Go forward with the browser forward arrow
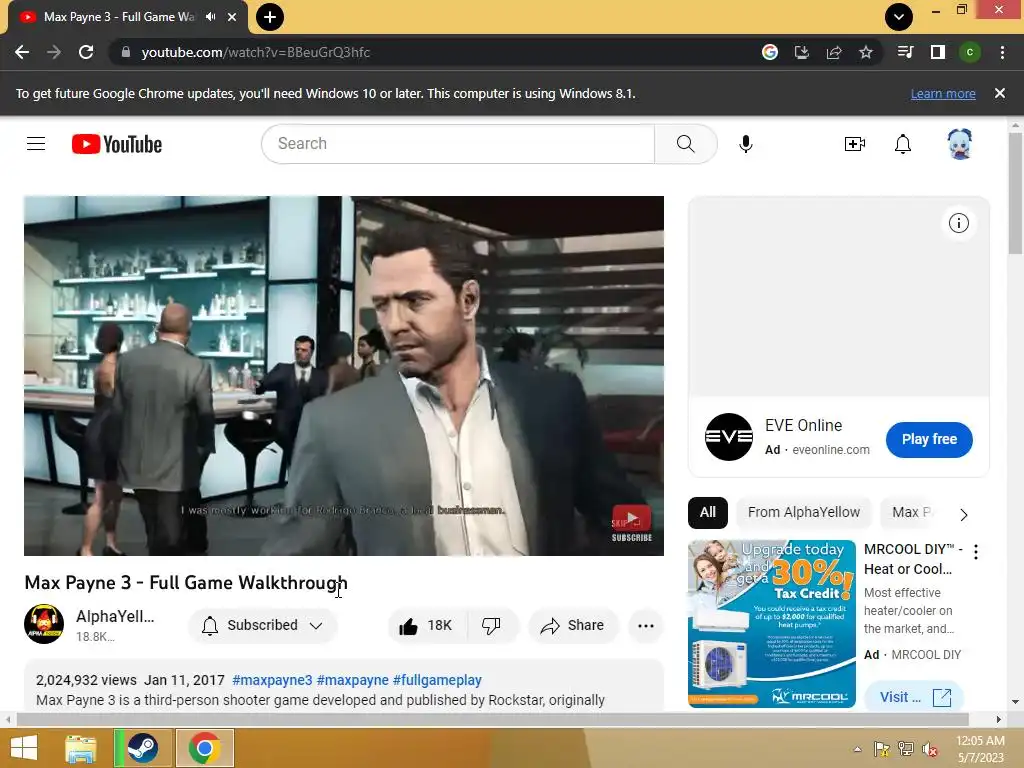Viewport: 1024px width, 768px height. 54,52
